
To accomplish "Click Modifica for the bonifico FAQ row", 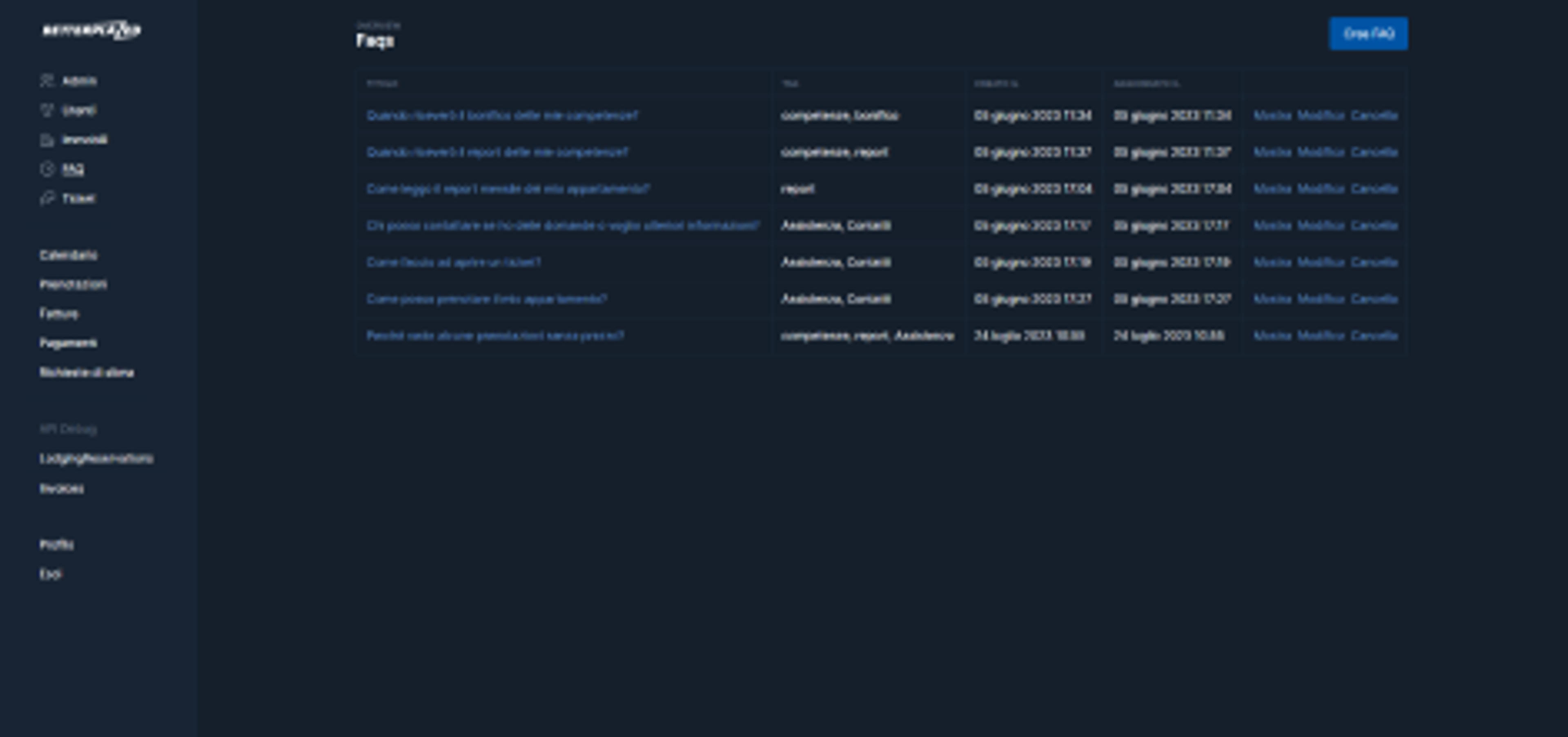I will [1321, 115].
